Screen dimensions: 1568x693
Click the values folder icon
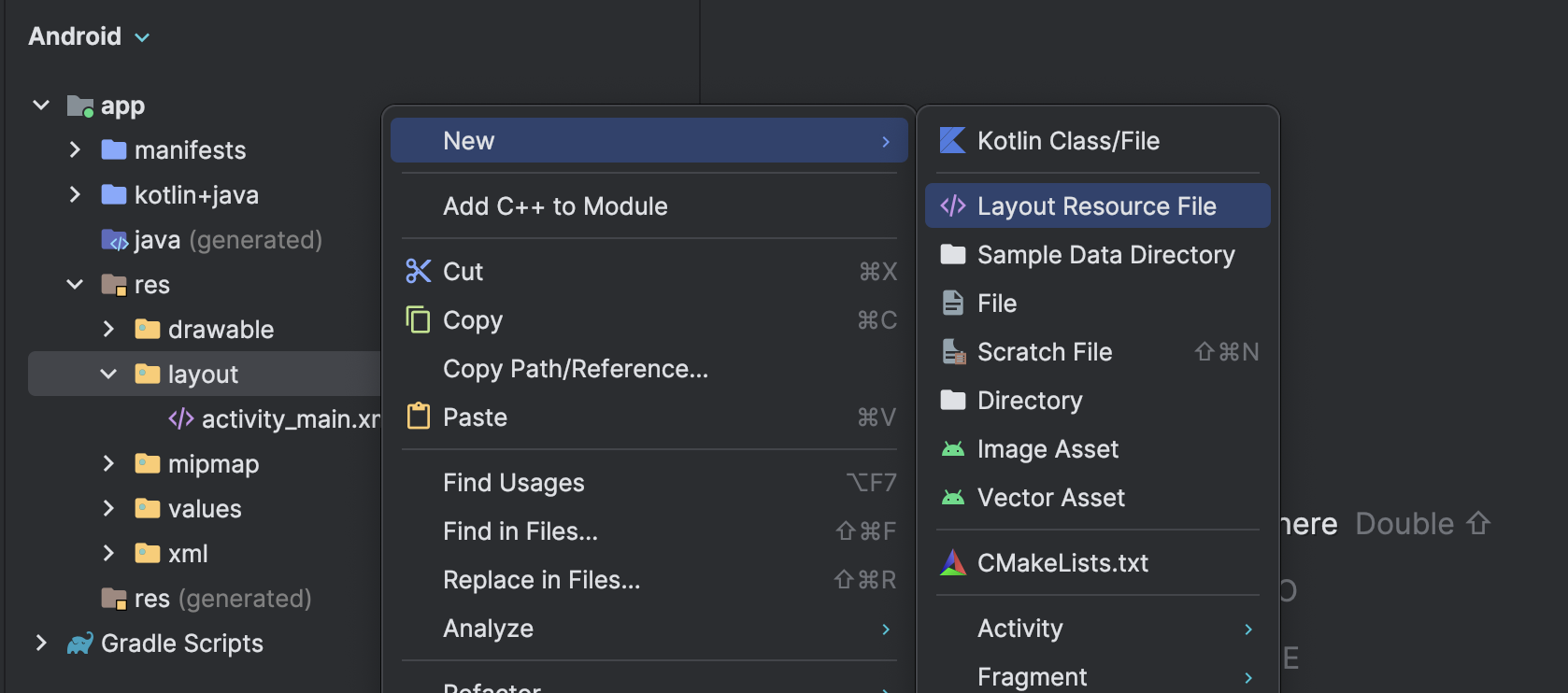(148, 508)
